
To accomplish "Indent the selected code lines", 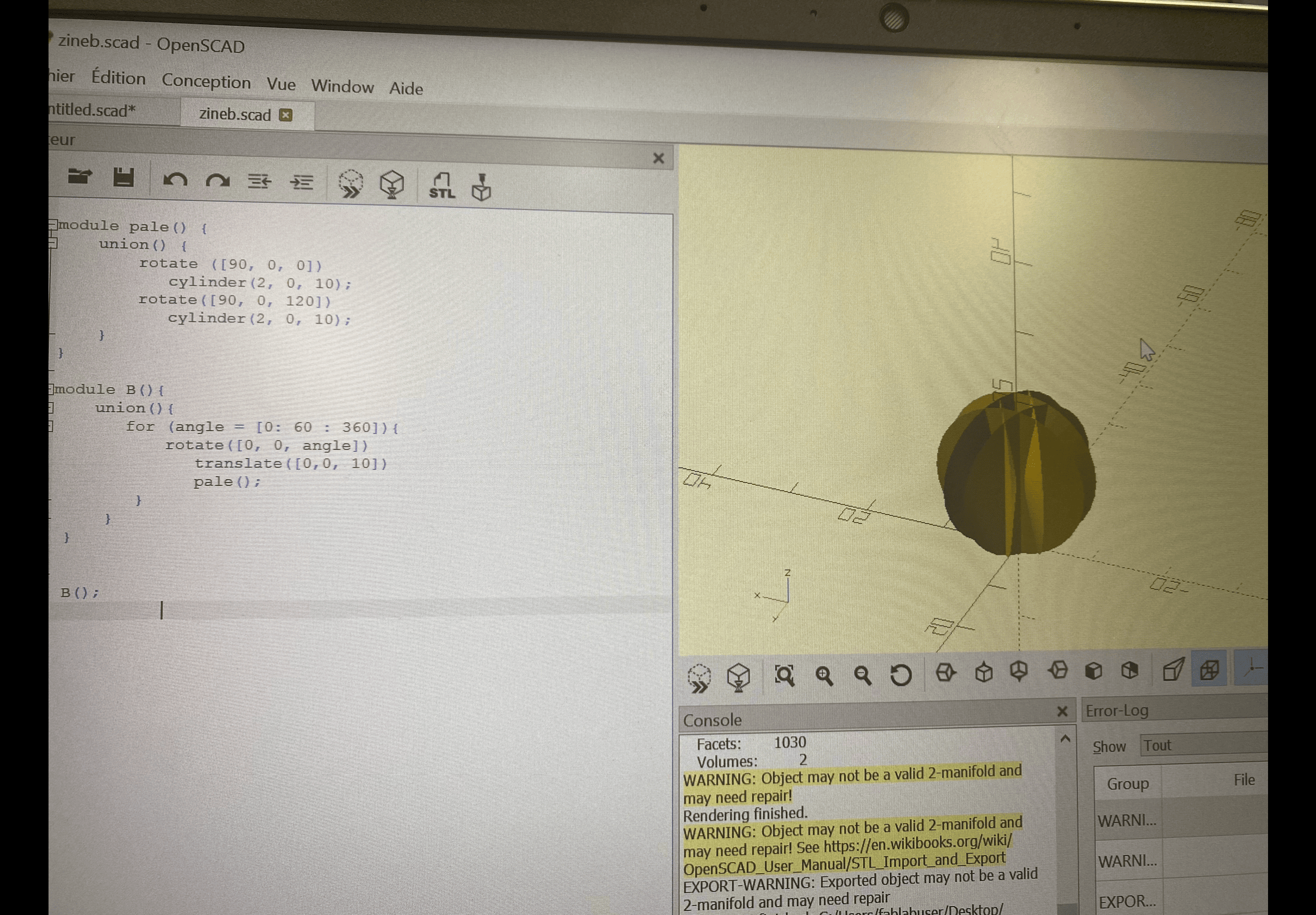I will 302,183.
